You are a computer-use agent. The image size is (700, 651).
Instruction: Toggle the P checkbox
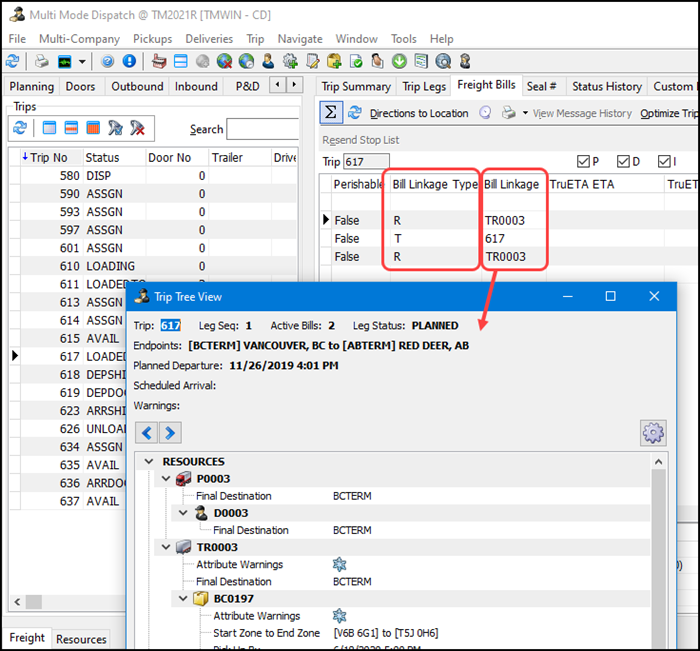(584, 161)
